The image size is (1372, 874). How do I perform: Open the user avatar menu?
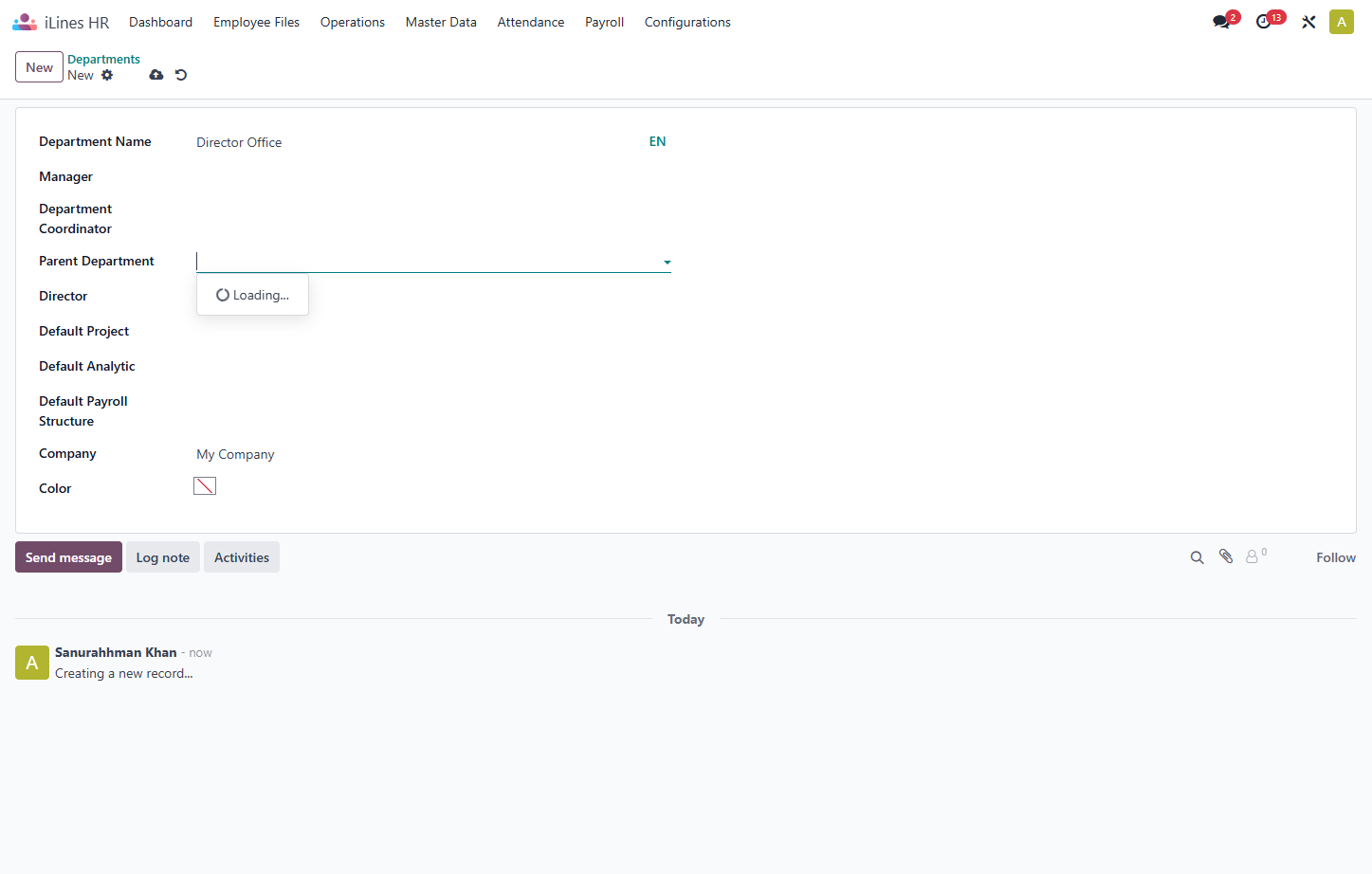[x=1342, y=22]
